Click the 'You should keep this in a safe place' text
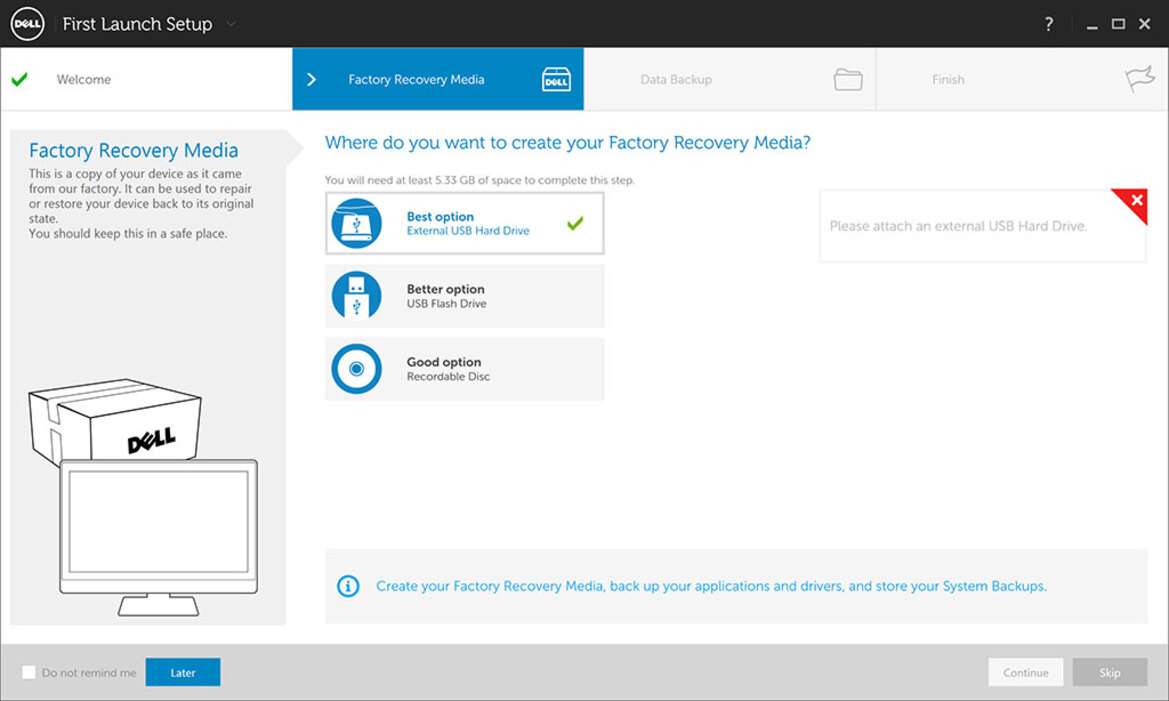This screenshot has height=701, width=1169. coord(127,233)
